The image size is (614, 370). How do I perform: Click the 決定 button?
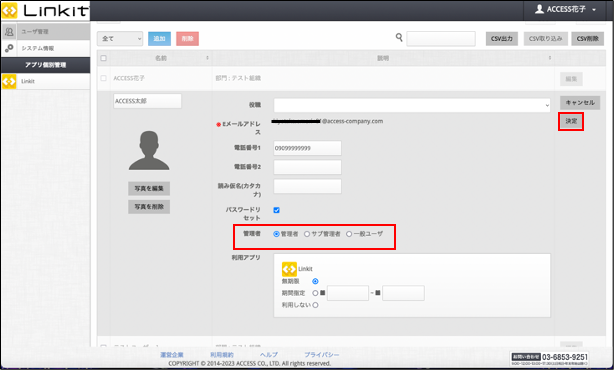(571, 121)
